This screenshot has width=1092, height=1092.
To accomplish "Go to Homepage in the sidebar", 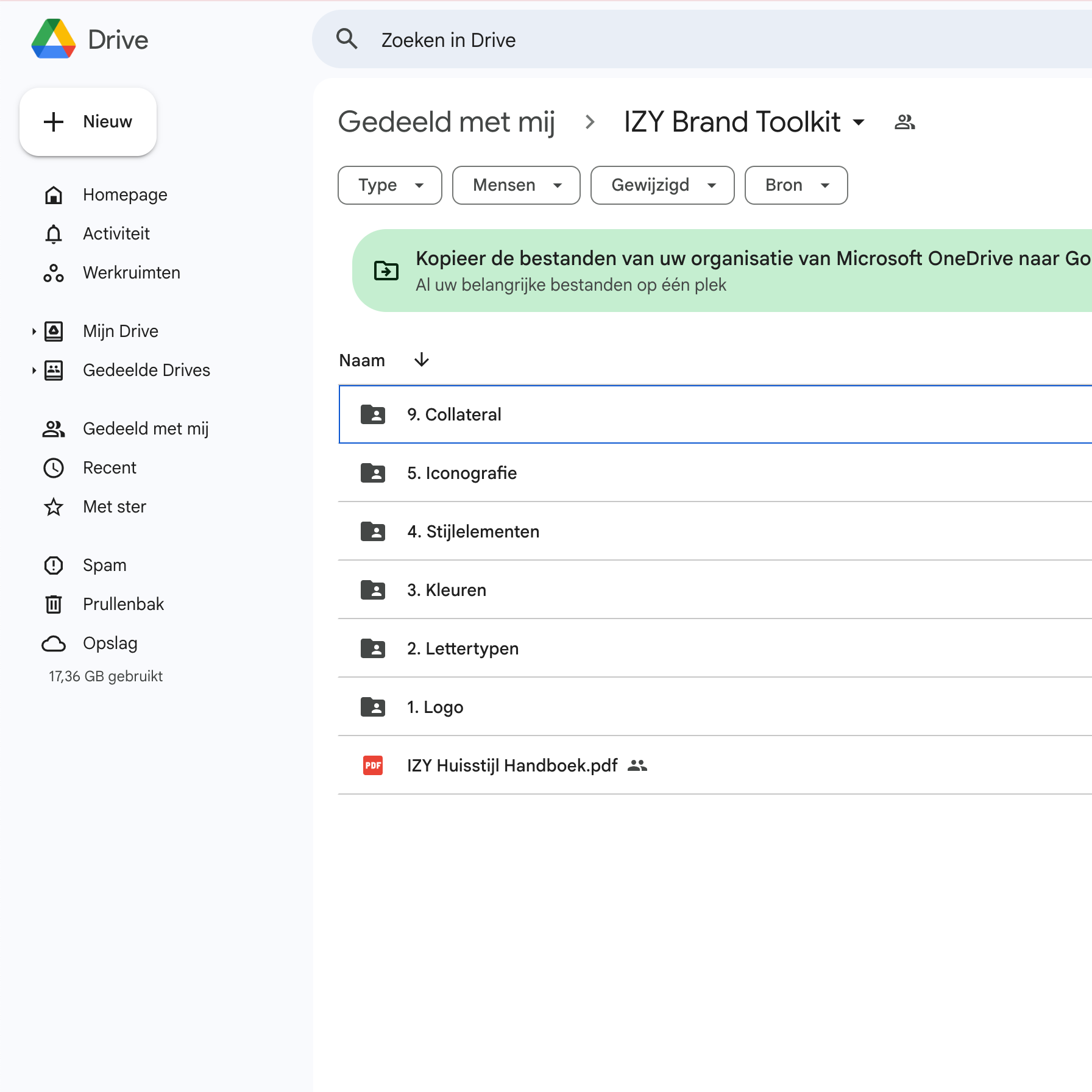I will 125,195.
